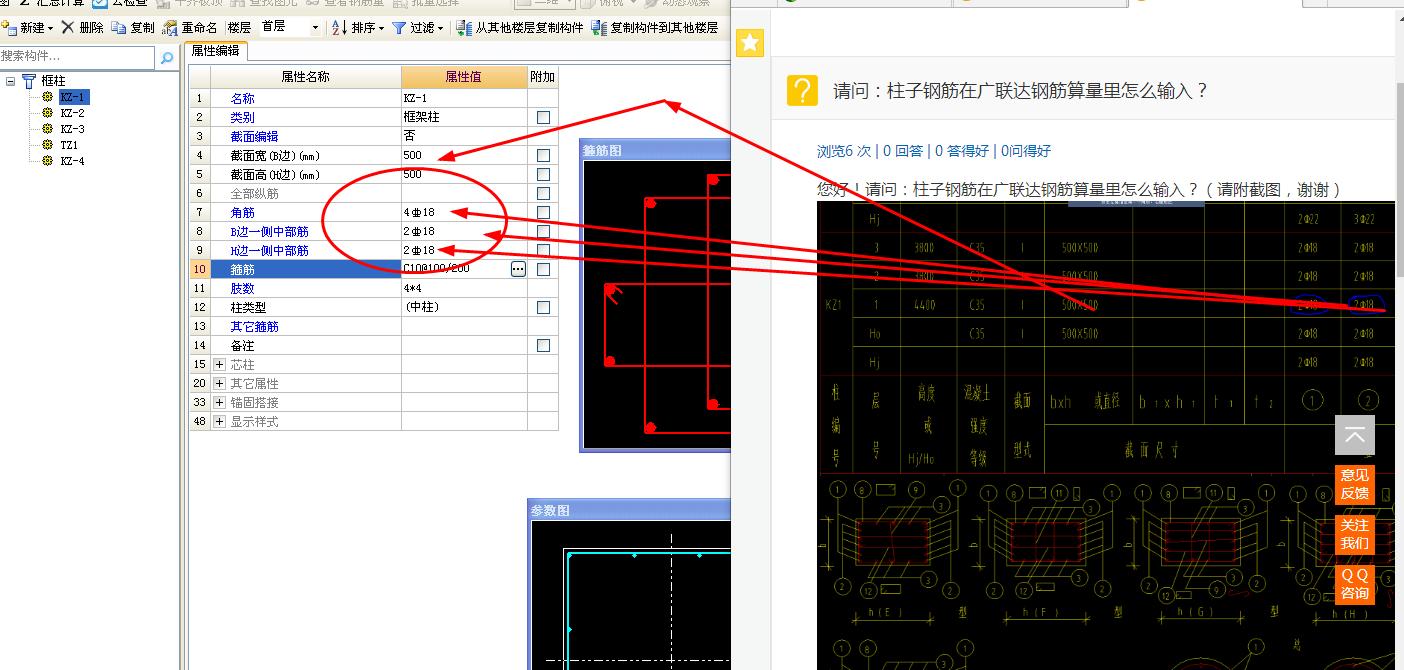The image size is (1404, 670).
Task: Click the magnifier search icon beside 搜索构件
Action: point(167,58)
